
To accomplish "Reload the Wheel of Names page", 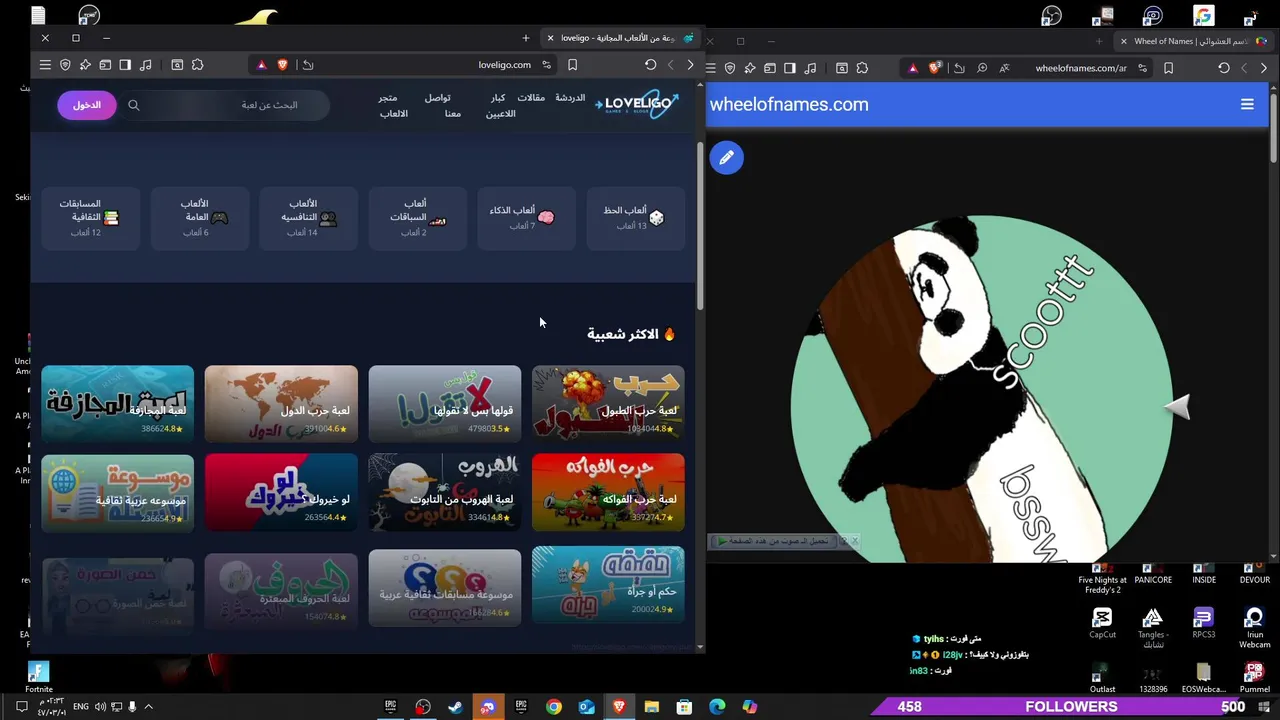I will (1224, 68).
